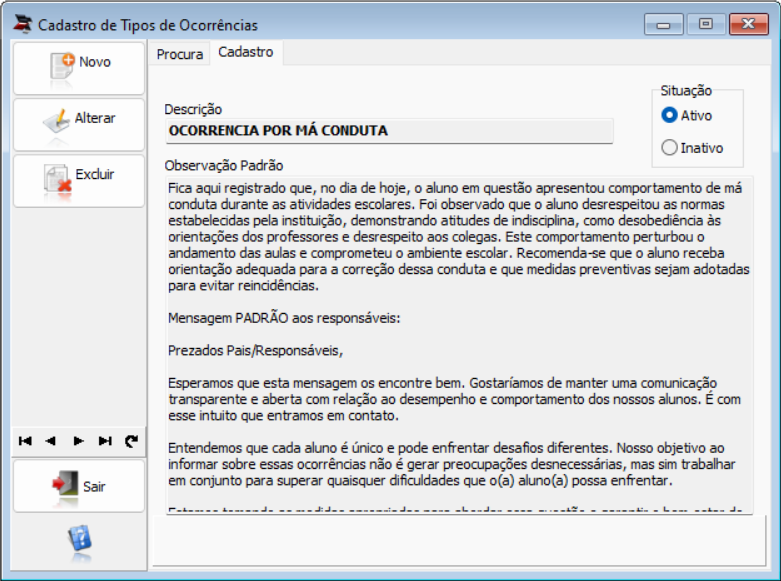Click the Descrição input field
781x581 pixels.
pos(389,131)
